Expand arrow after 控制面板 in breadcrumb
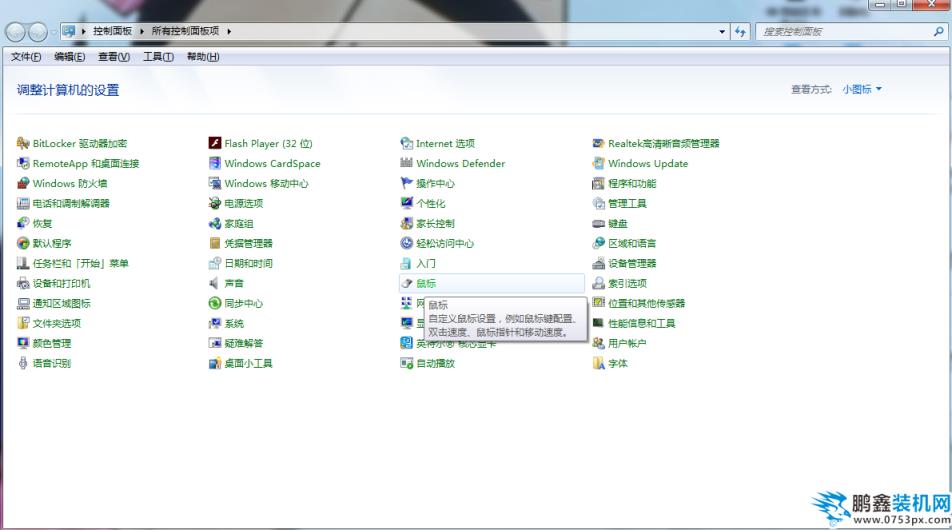Viewport: 952px width, 530px height. pyautogui.click(x=141, y=31)
